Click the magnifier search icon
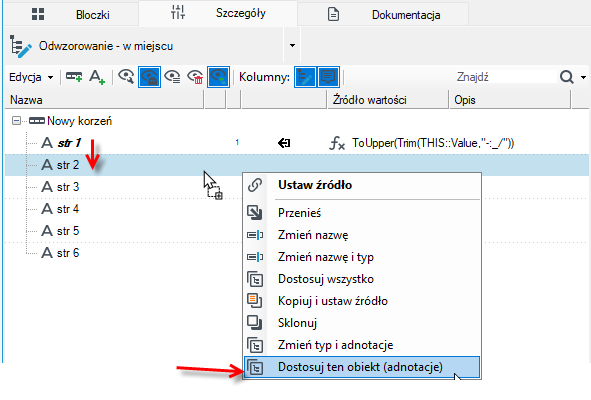The width and height of the screenshot is (591, 400). click(567, 77)
